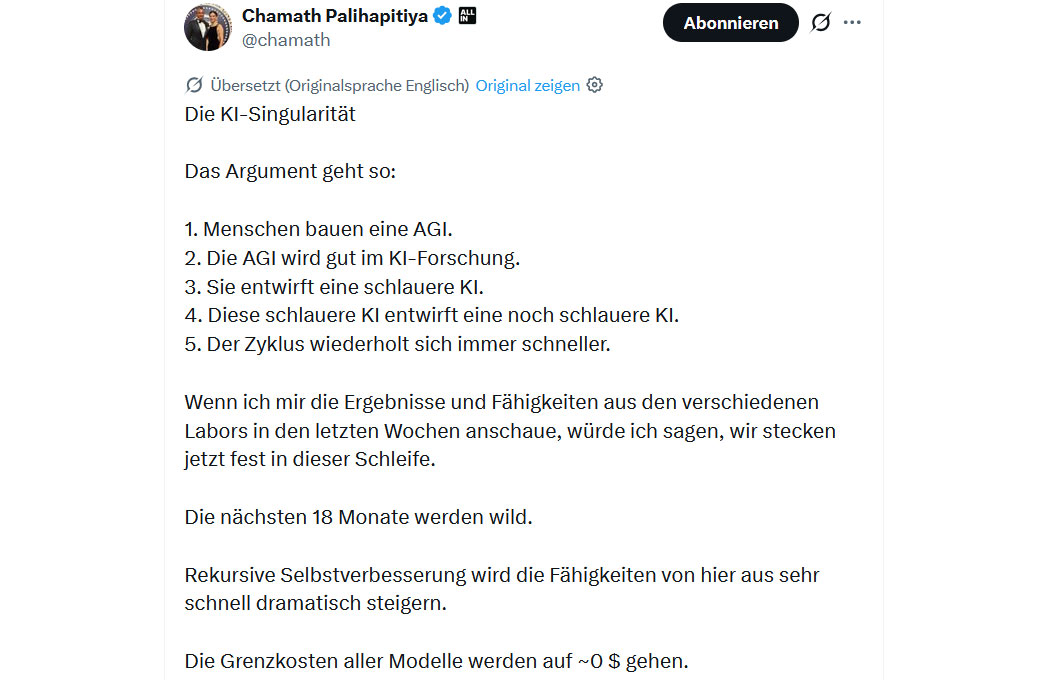Click the Grok icon beside Abonnieren
The height and width of the screenshot is (680, 1050).
coord(820,23)
